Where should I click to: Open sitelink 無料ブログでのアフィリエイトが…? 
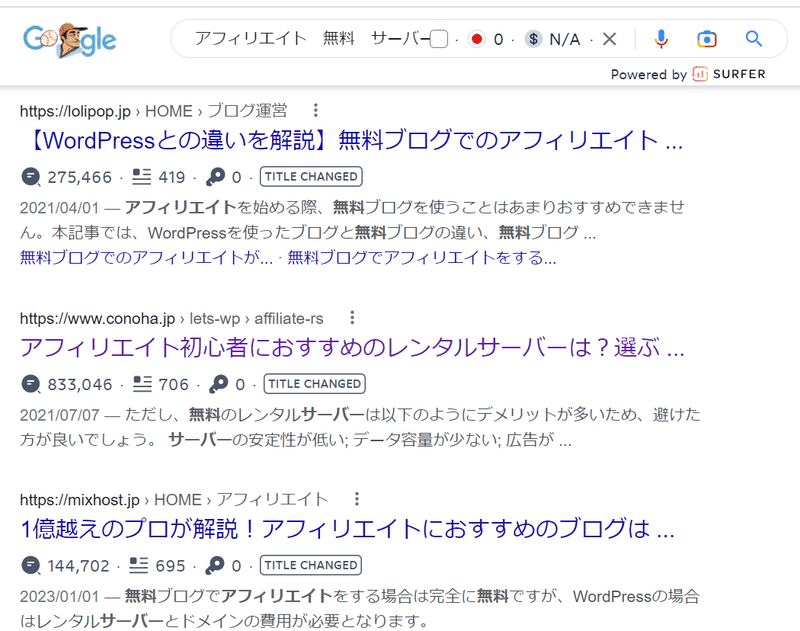click(146, 258)
